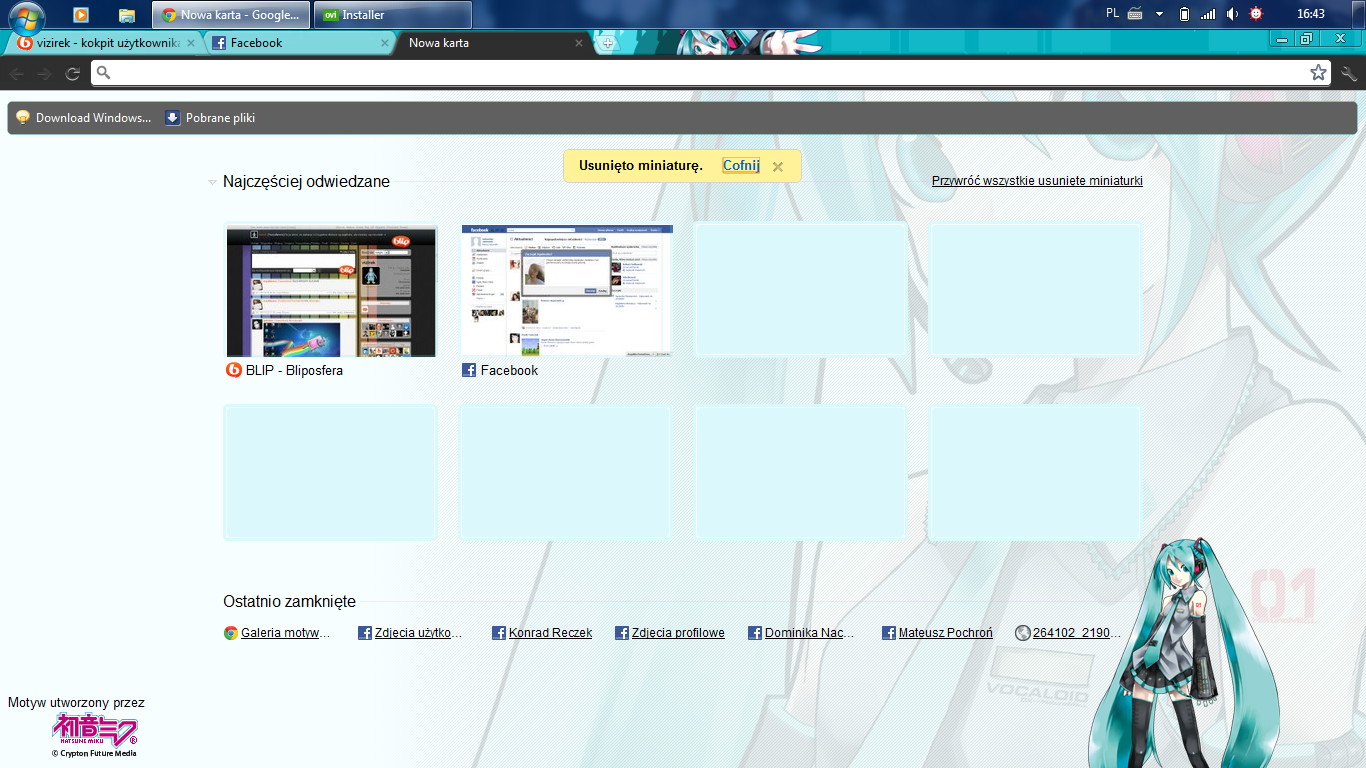Viewport: 1366px width, 768px height.
Task: Minimize the Chrome window
Action: (1280, 39)
